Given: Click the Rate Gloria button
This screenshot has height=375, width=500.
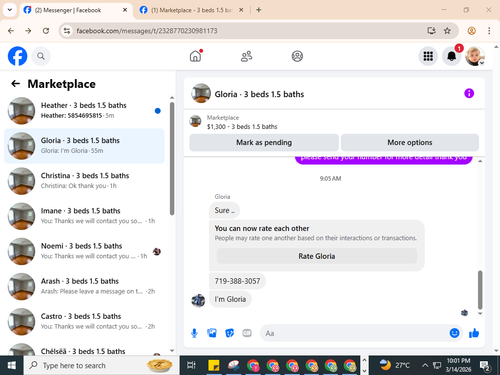Looking at the screenshot, I should (x=317, y=256).
